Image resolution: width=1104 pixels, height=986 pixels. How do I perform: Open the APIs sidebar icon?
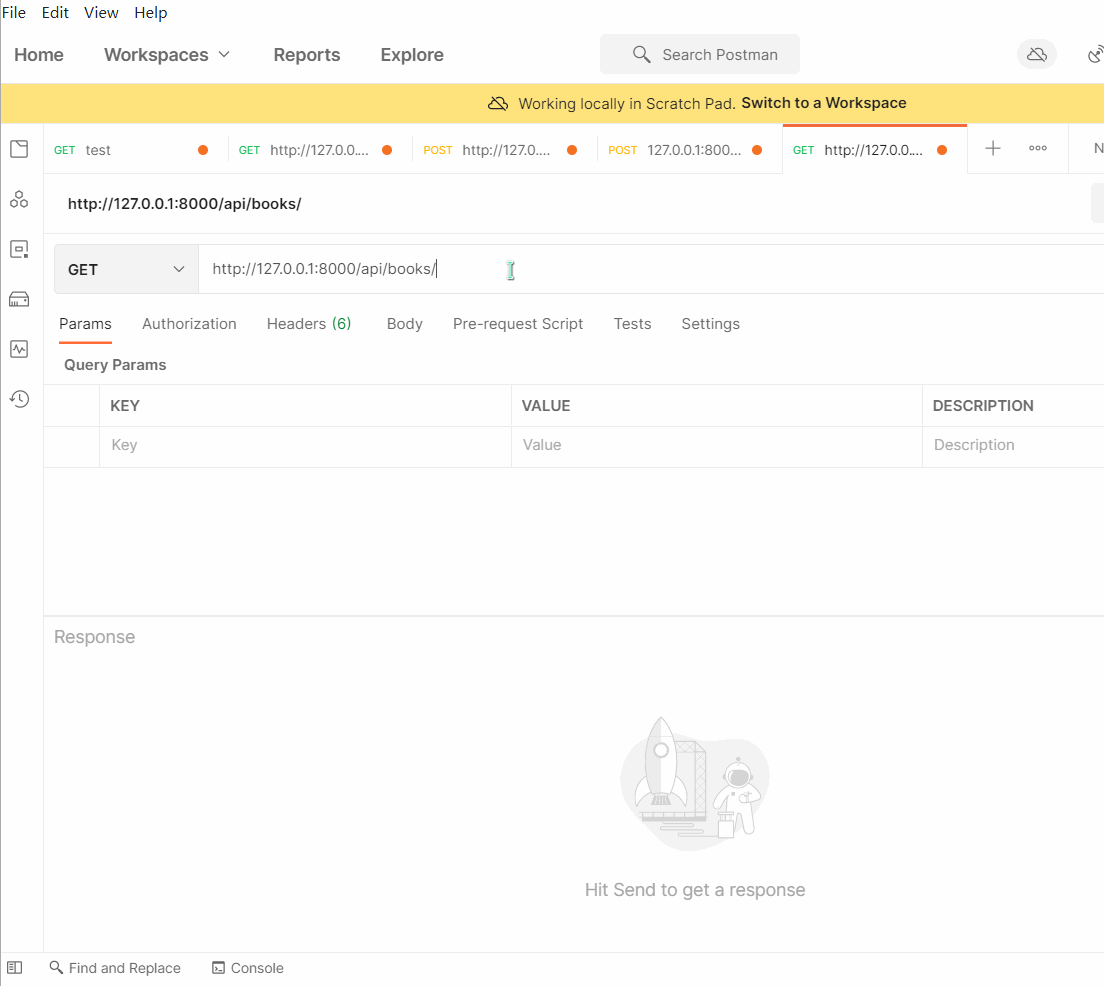19,200
